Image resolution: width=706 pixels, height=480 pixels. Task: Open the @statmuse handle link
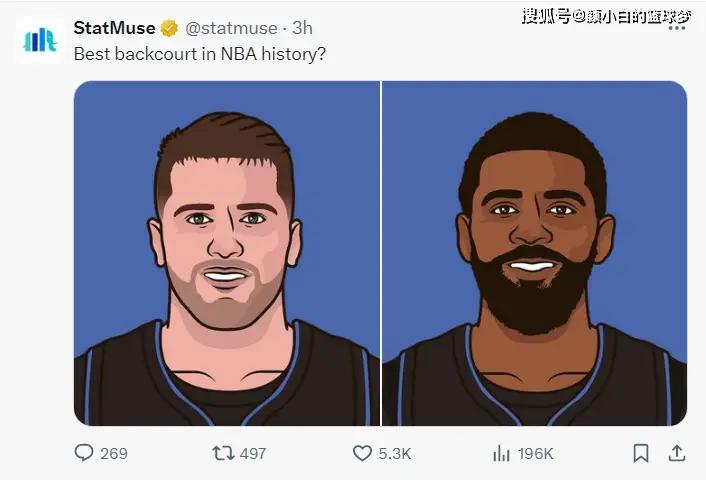[231, 28]
